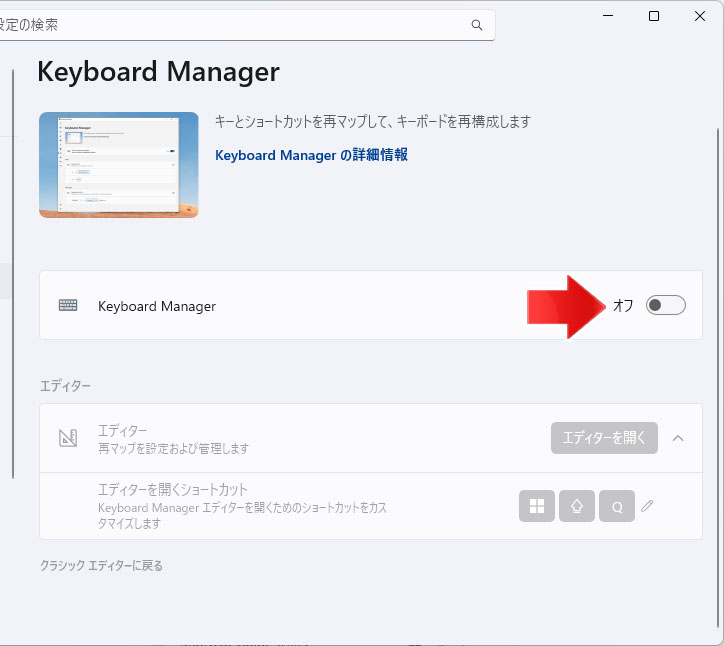Click the search magnifier icon
724x646 pixels.
click(477, 25)
